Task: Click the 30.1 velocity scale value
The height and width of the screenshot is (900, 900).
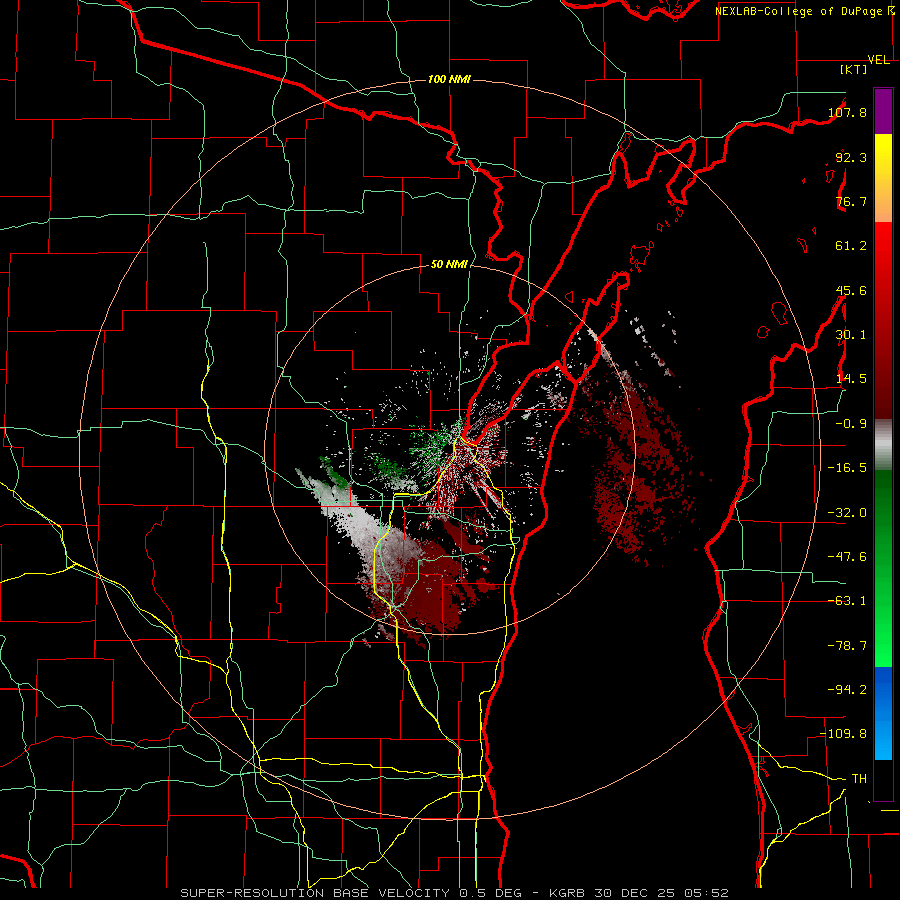Action: tap(851, 335)
